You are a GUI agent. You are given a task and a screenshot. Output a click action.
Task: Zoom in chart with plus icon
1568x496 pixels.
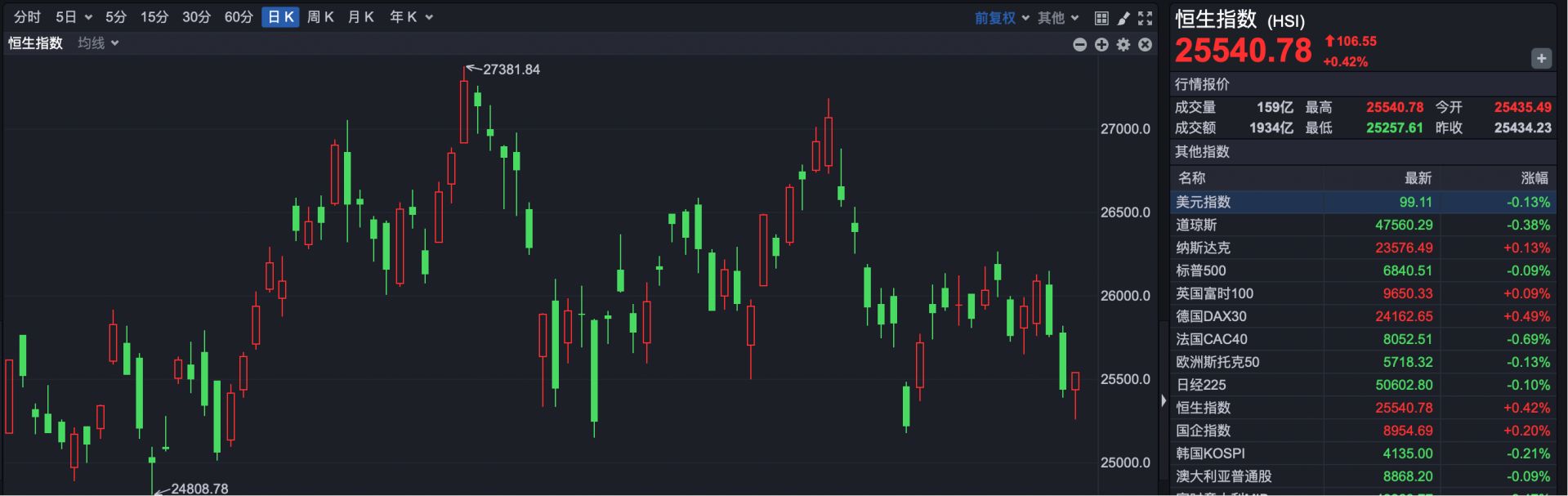(x=1101, y=45)
